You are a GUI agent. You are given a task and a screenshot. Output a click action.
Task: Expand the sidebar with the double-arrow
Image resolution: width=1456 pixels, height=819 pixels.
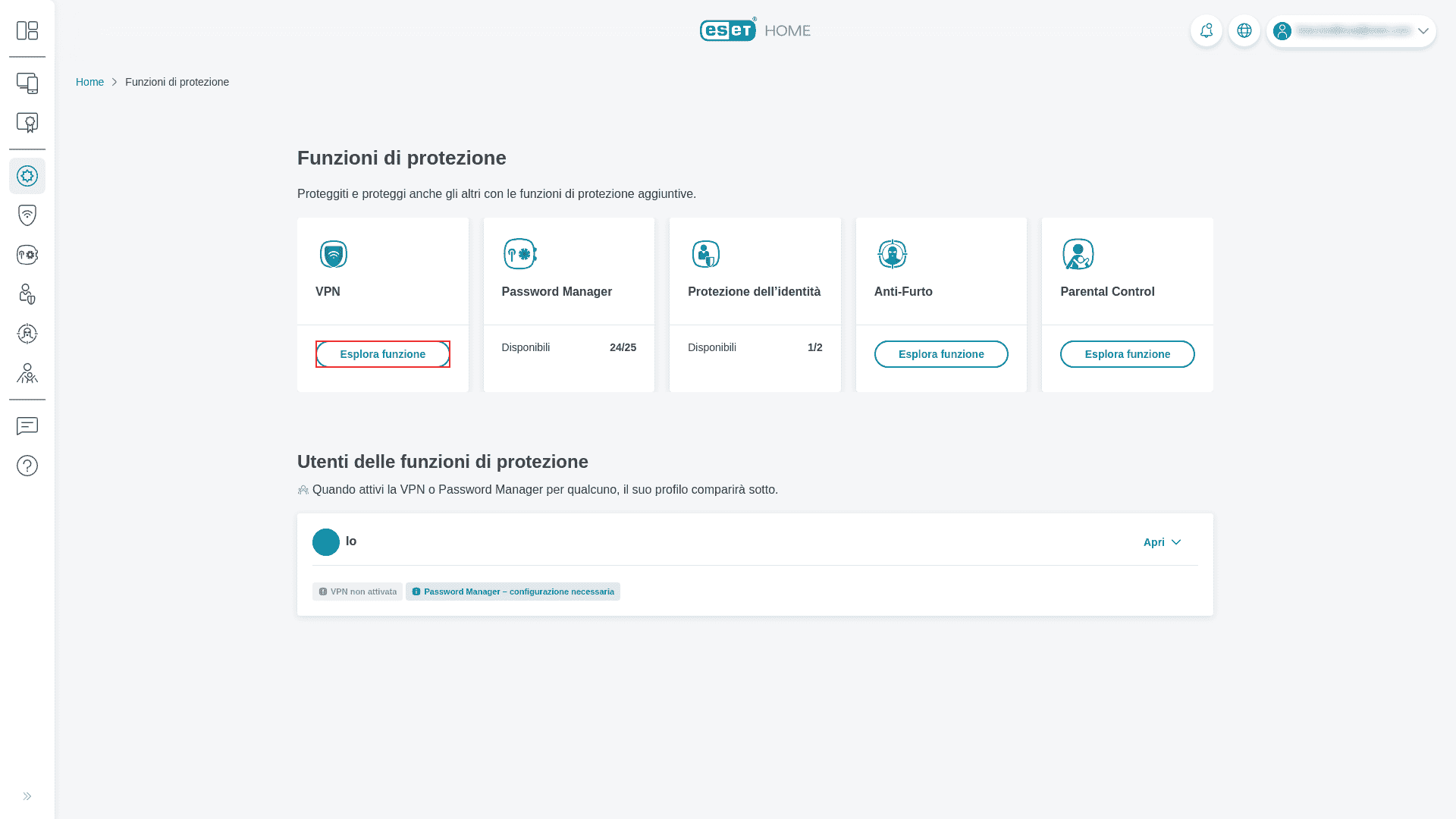(x=27, y=796)
